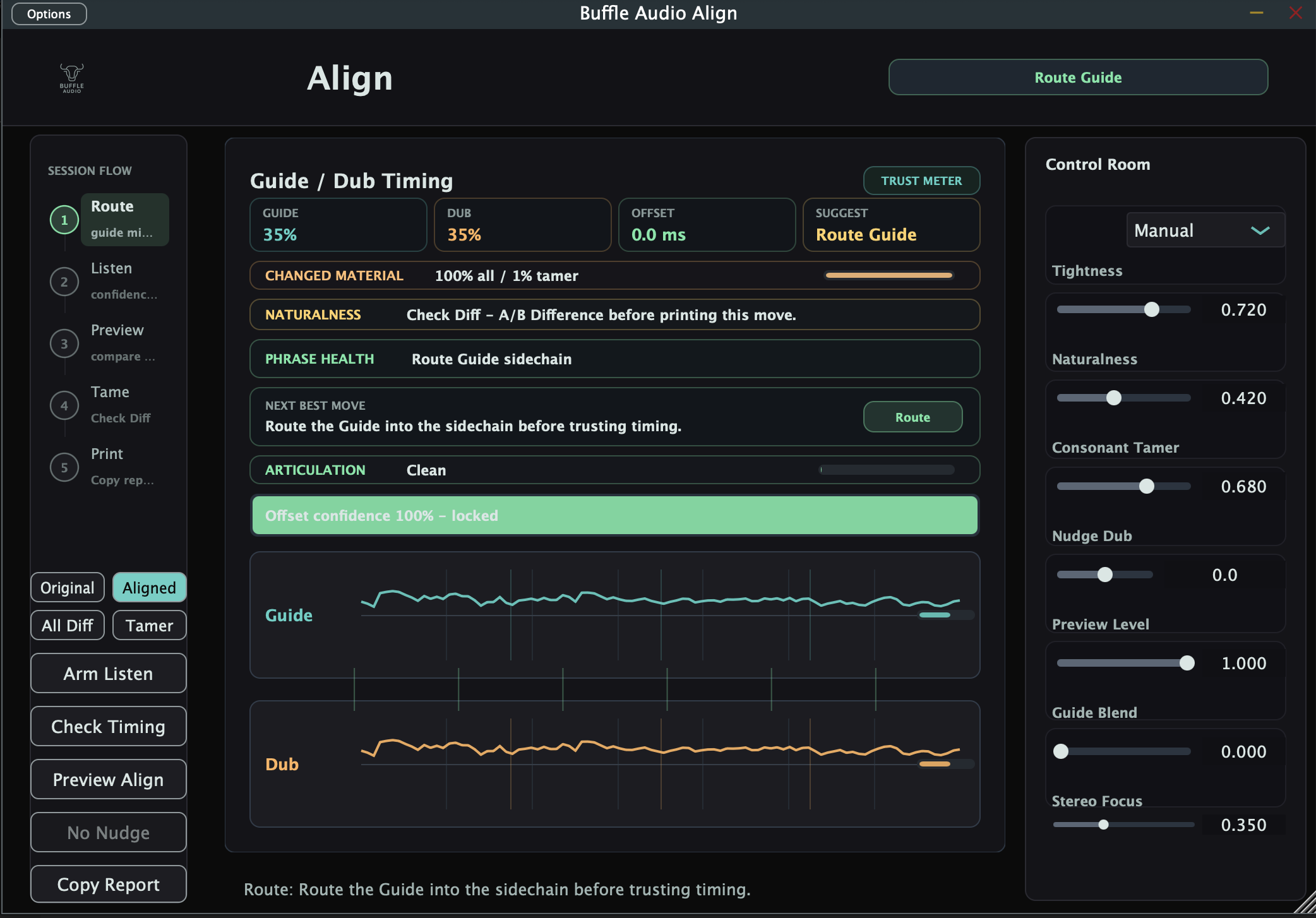Toggle All Diff monitoring

click(x=68, y=626)
